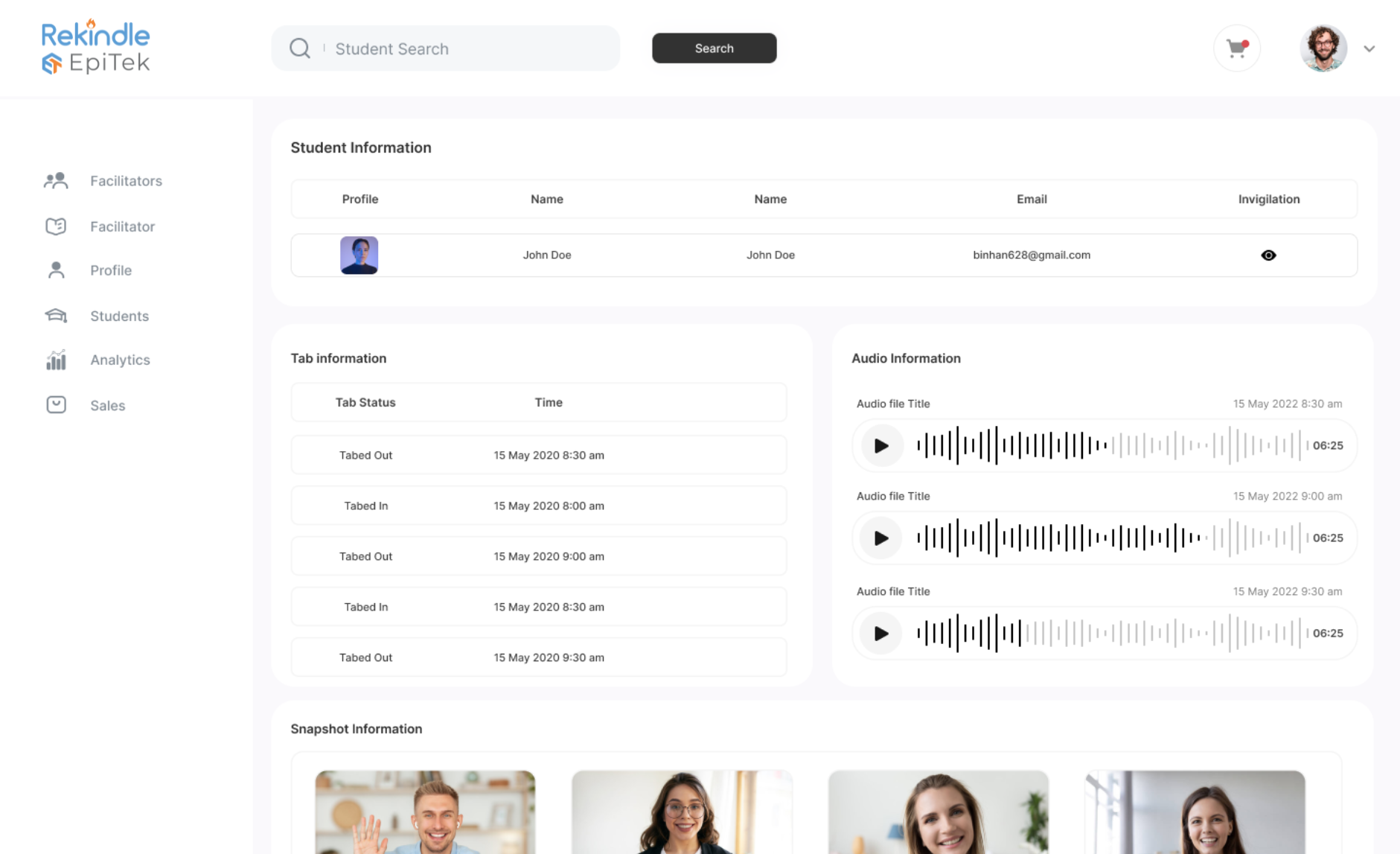
Task: Open Facilitators in the sidebar
Action: pyautogui.click(x=126, y=181)
